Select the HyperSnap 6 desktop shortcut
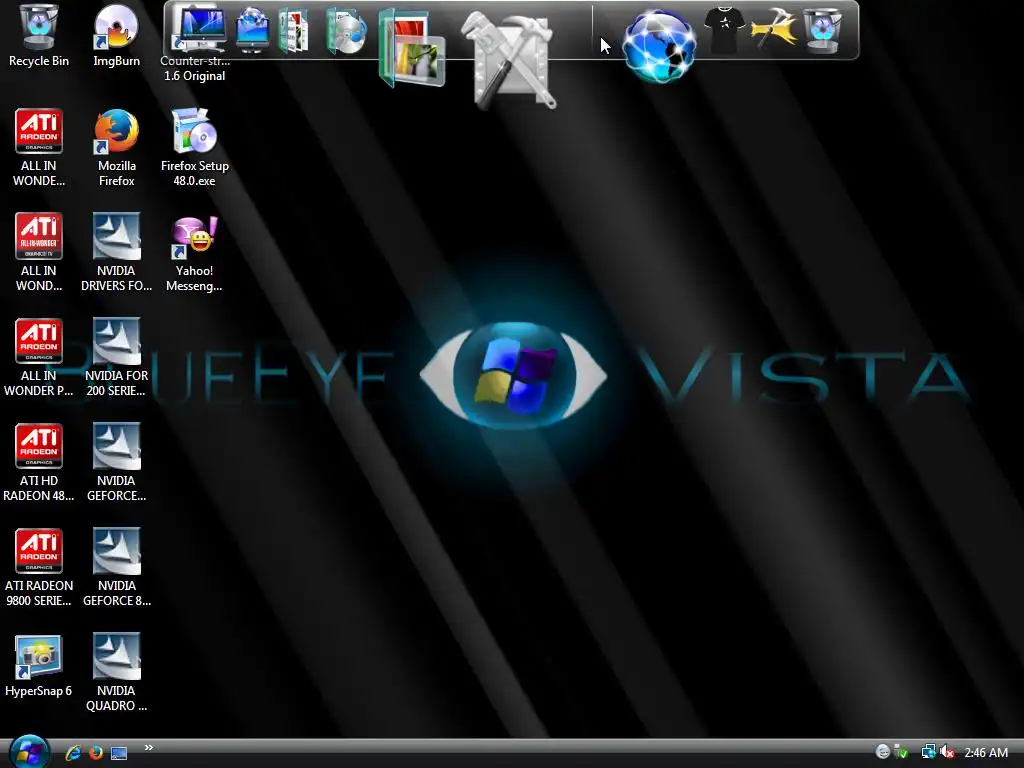The image size is (1024, 768). click(x=39, y=666)
